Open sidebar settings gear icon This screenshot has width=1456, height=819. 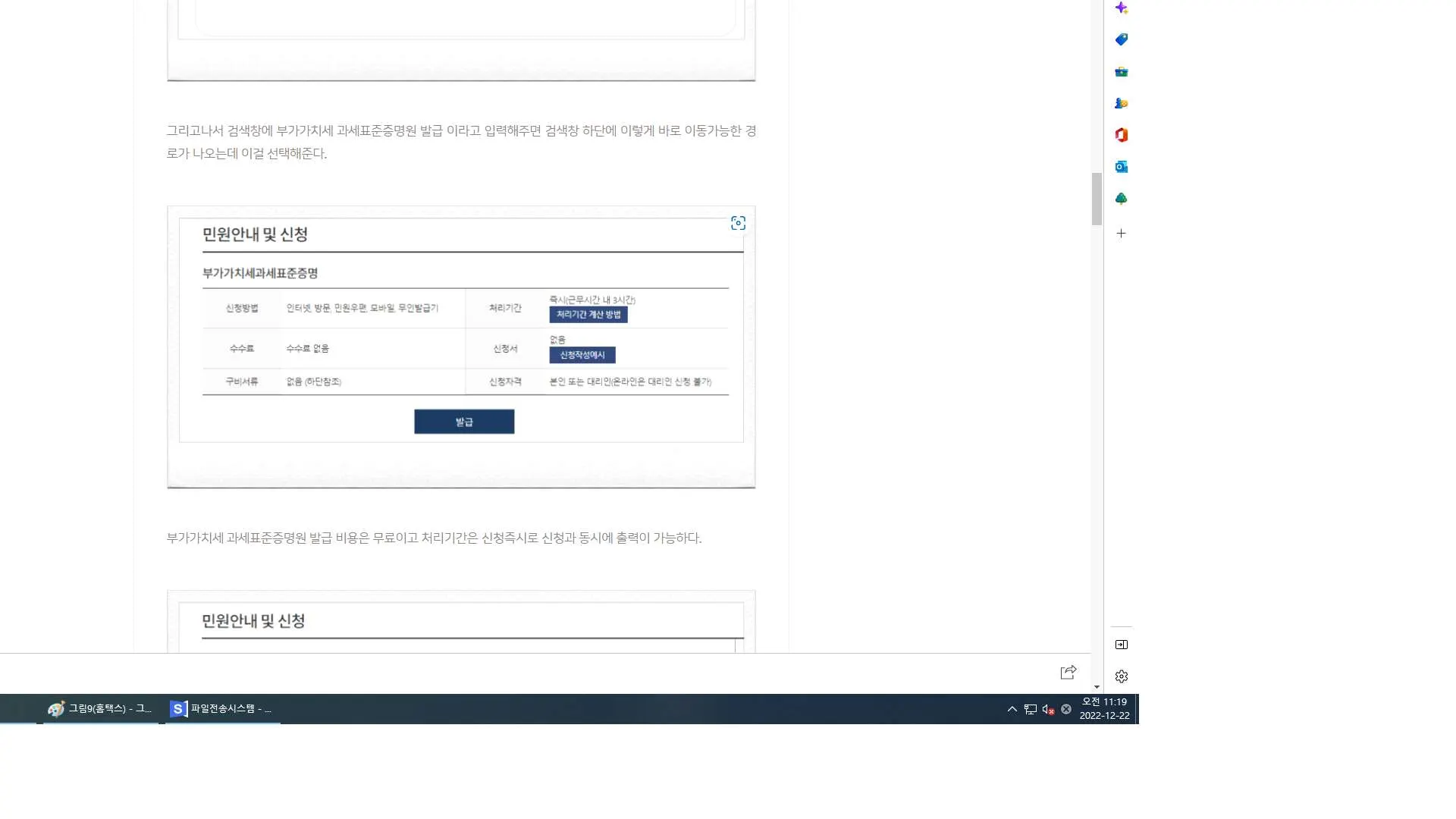[x=1122, y=676]
